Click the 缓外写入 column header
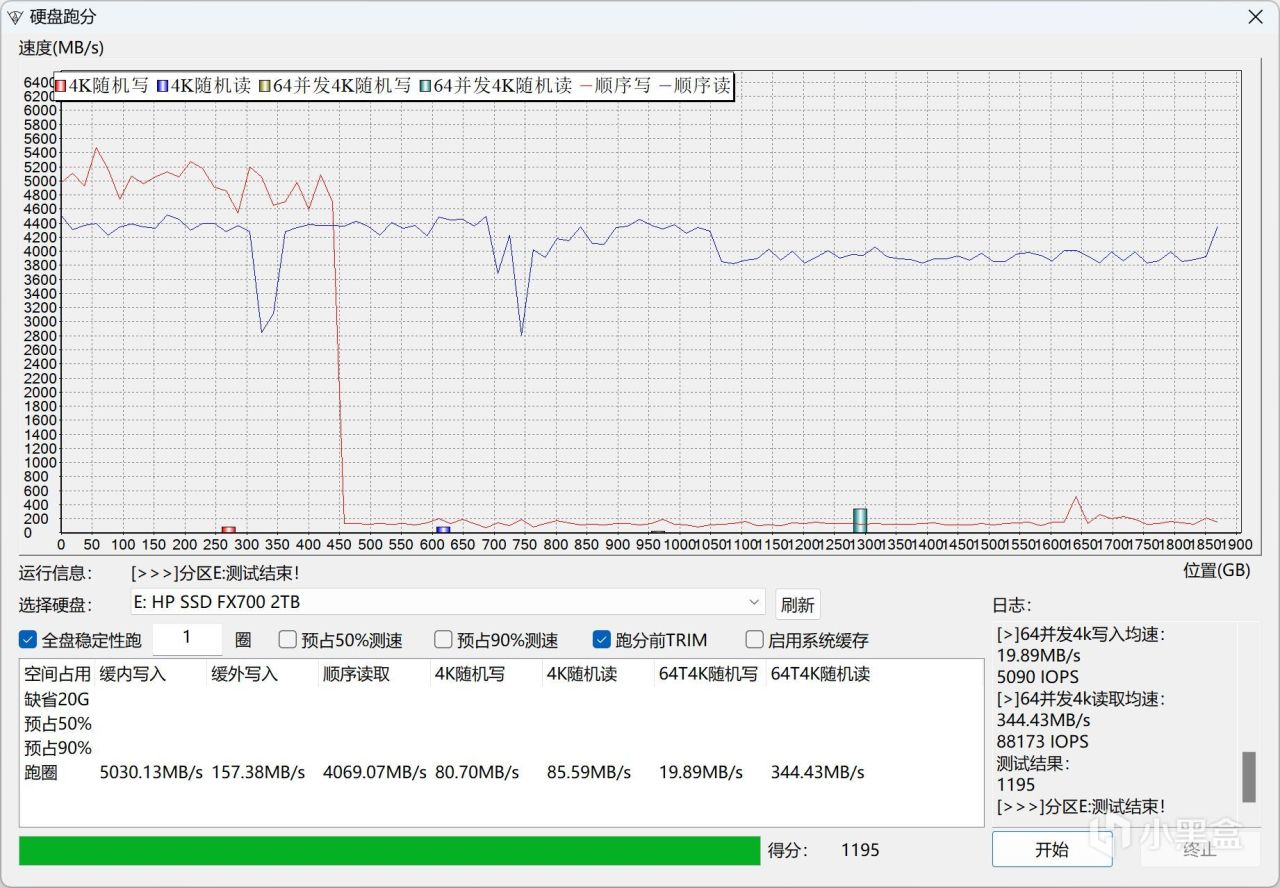Screen dimensions: 1280x888 [245, 674]
